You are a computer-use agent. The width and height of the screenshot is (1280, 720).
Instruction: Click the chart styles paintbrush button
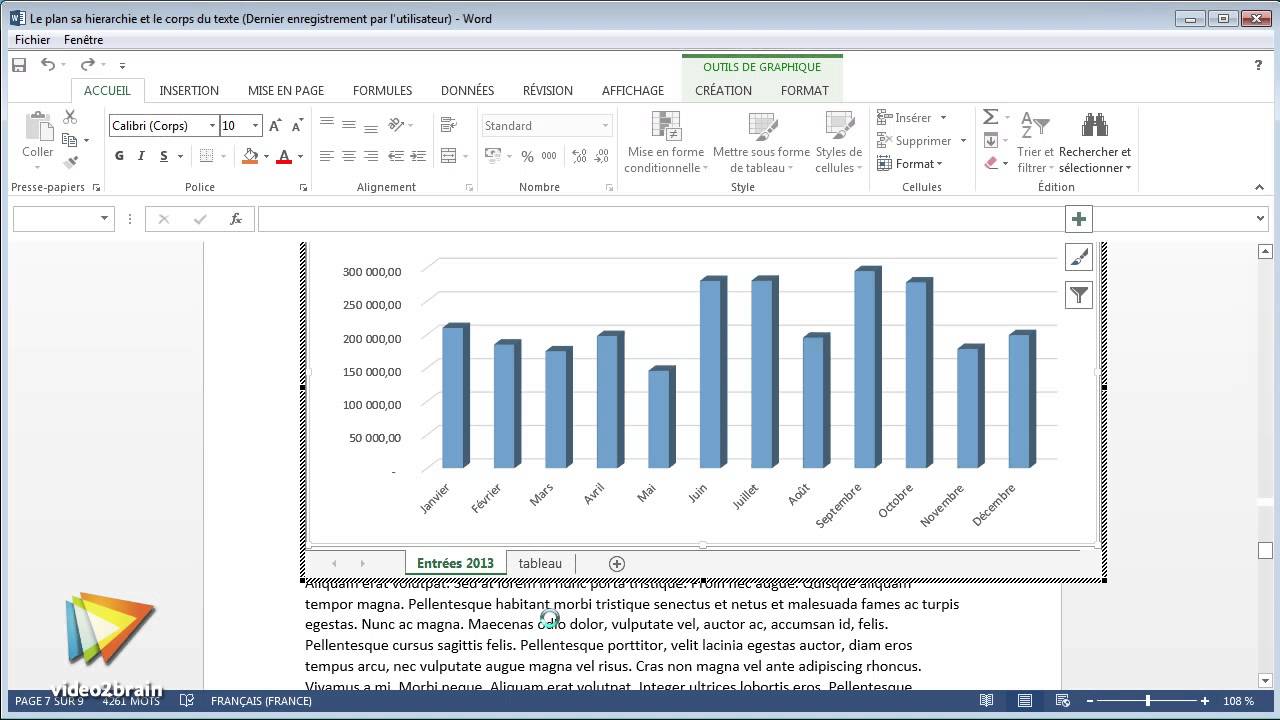[x=1079, y=257]
